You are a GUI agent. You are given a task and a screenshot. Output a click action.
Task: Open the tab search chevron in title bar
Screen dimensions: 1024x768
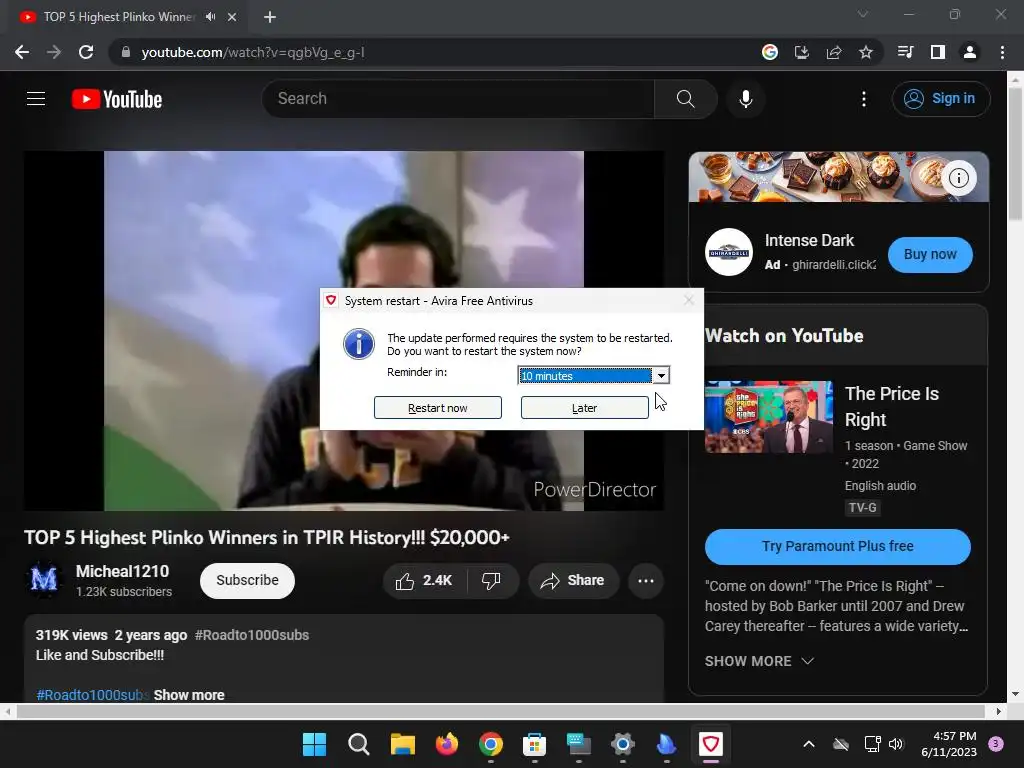863,14
